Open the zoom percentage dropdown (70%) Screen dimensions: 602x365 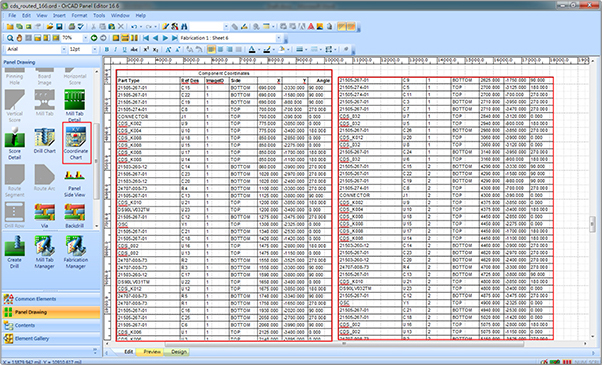click(x=85, y=38)
